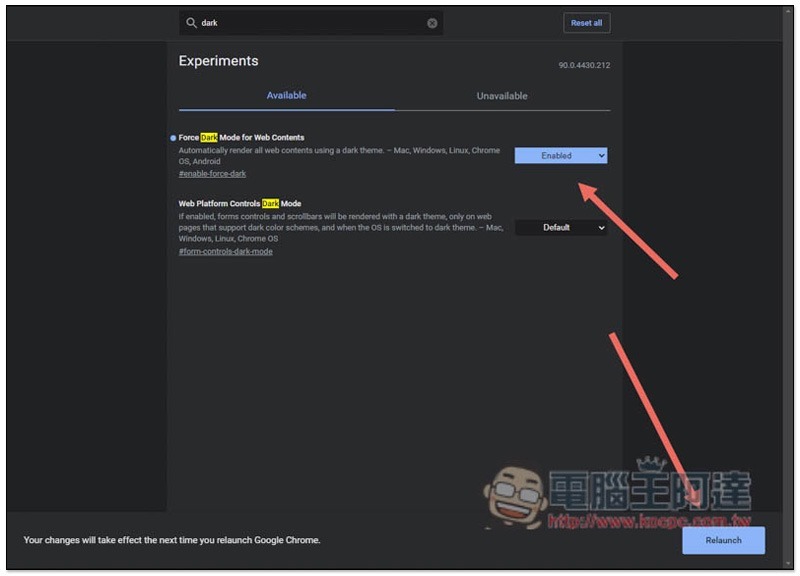800x576 pixels.
Task: Click the Web Platform Controls description text
Action: [x=341, y=228]
